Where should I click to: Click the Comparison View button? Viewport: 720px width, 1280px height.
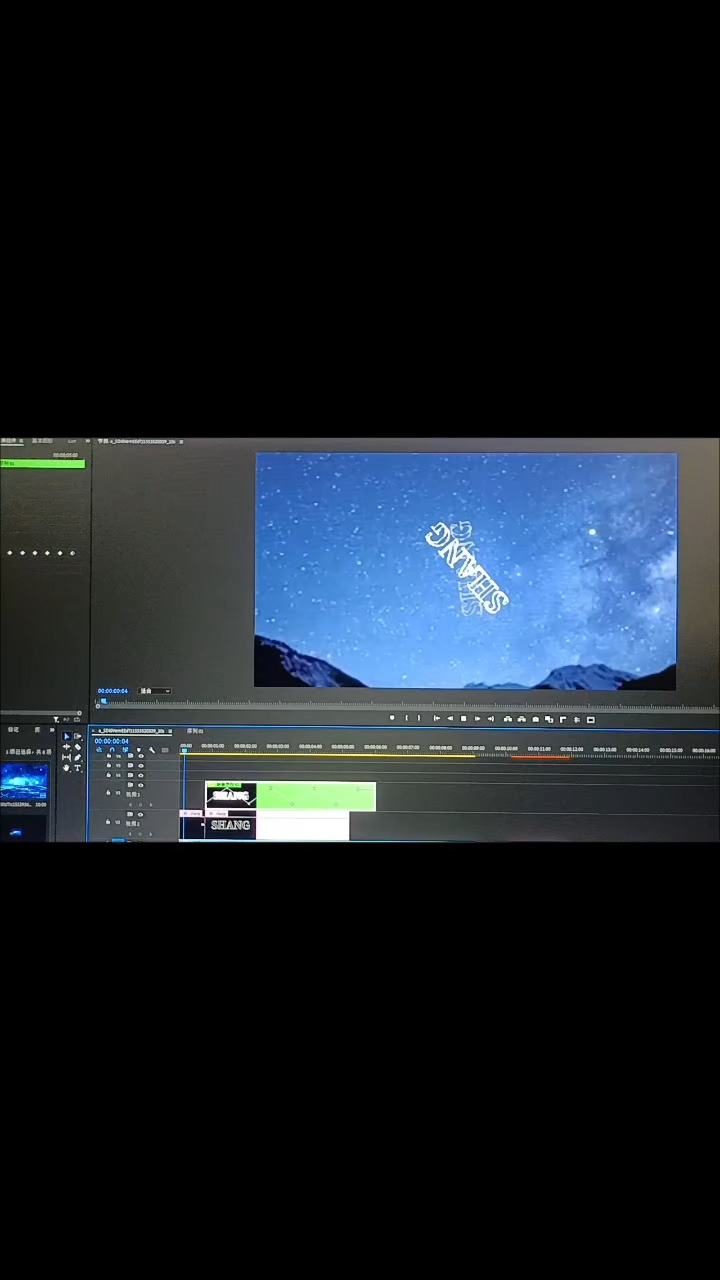(x=548, y=718)
